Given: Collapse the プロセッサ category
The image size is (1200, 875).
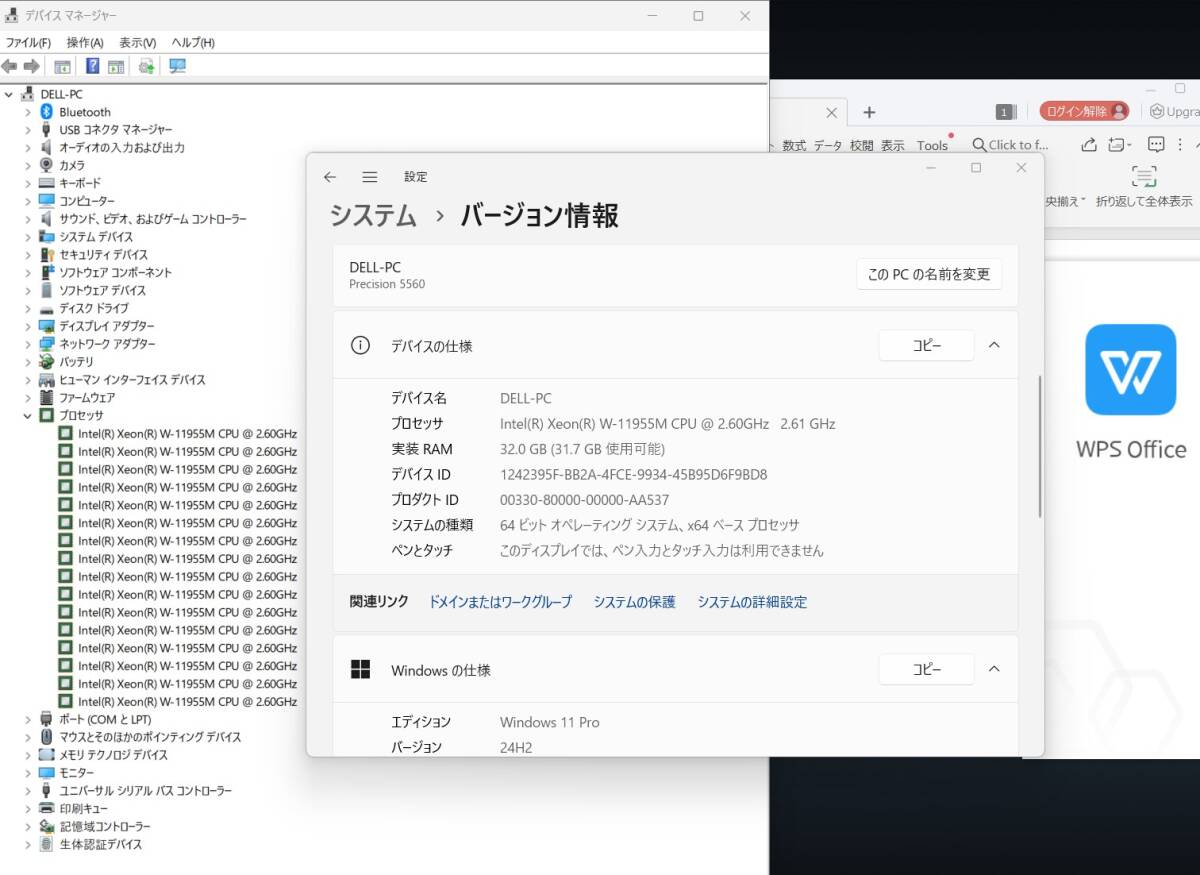Looking at the screenshot, I should point(28,415).
